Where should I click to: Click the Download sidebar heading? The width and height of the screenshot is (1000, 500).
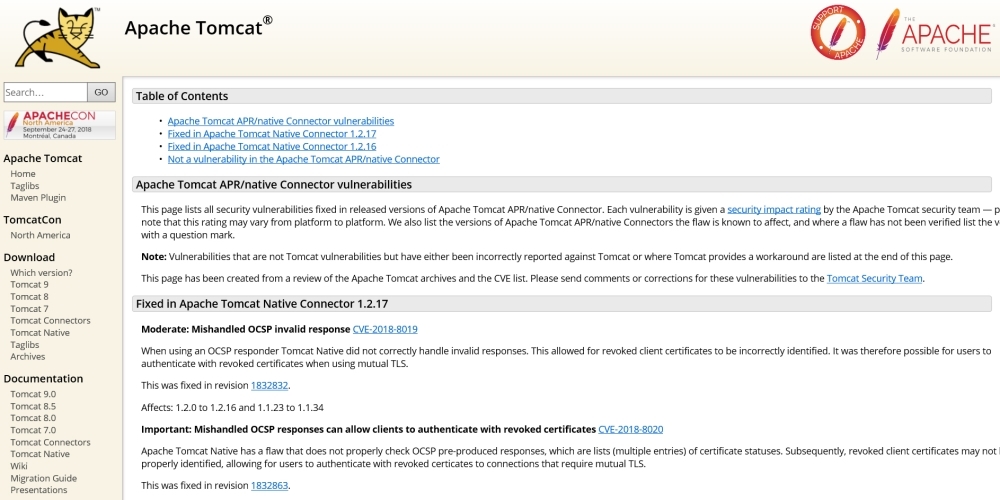pos(29,257)
